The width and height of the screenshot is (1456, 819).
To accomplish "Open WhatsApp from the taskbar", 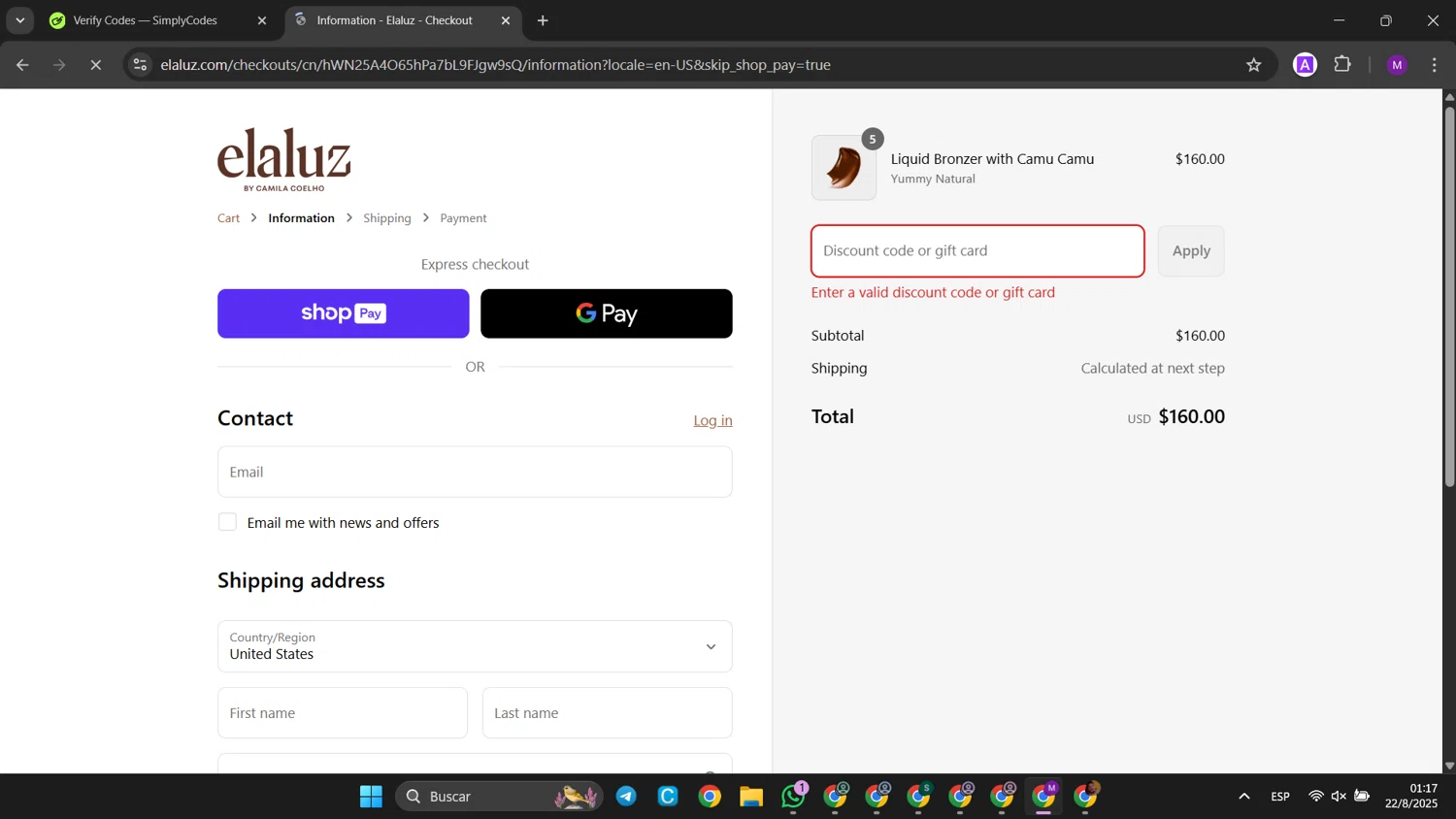I will click(x=793, y=797).
